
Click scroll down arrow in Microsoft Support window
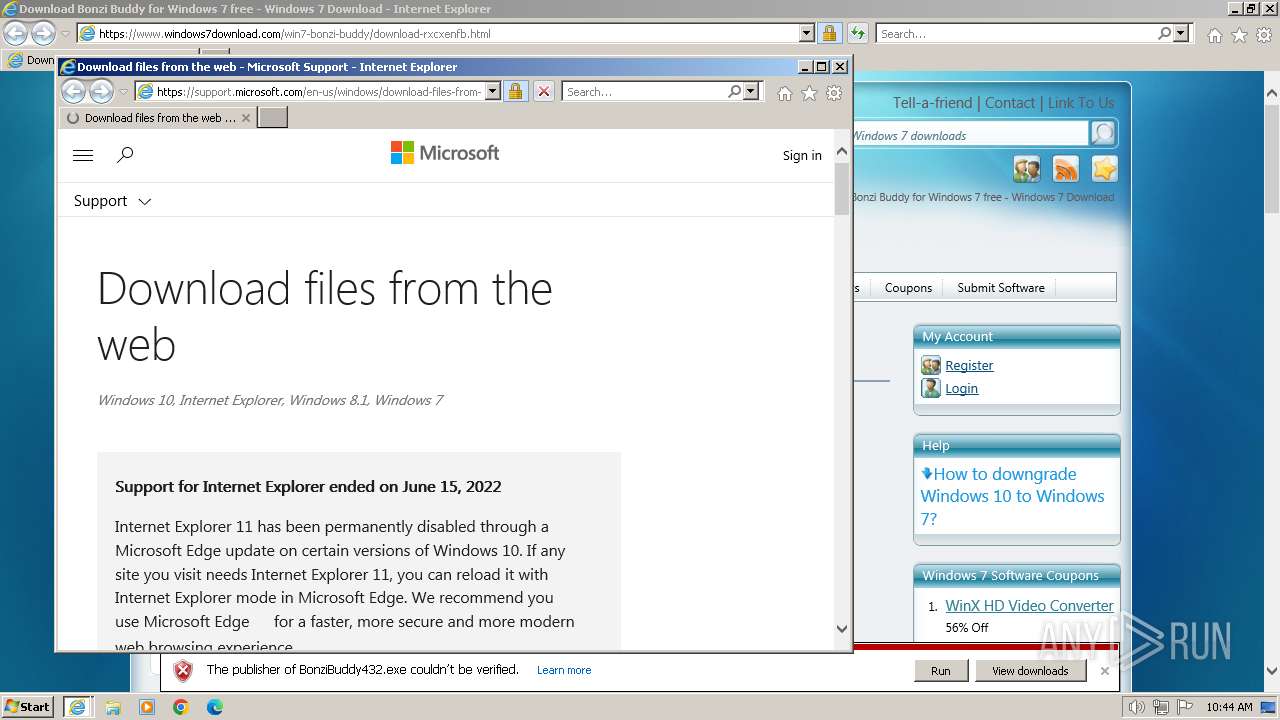pyautogui.click(x=842, y=629)
